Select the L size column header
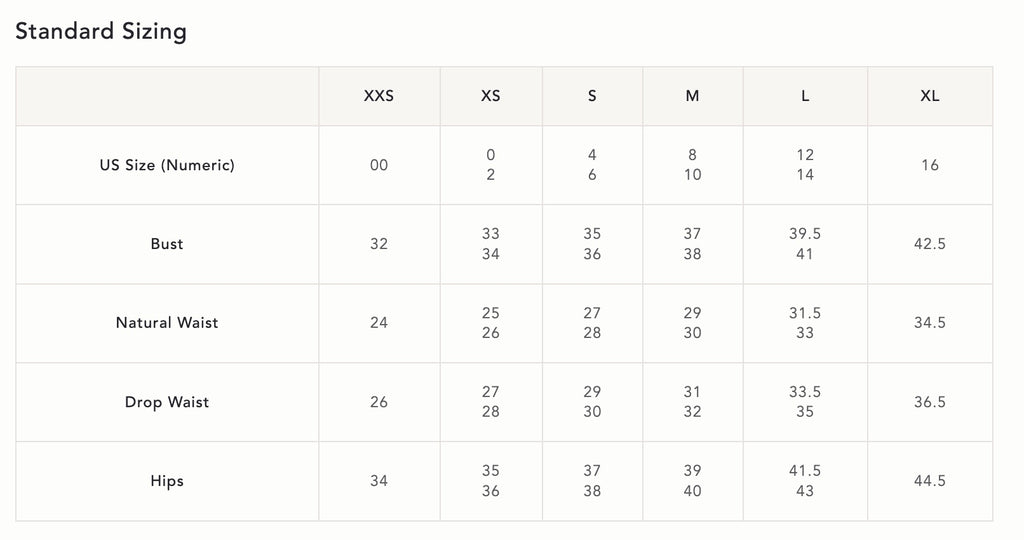 click(805, 96)
